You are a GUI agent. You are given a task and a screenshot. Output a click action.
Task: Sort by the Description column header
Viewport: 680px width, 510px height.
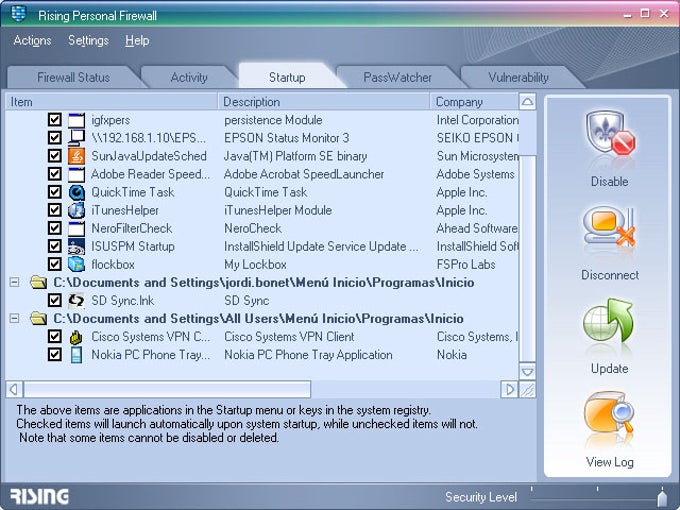coord(324,102)
